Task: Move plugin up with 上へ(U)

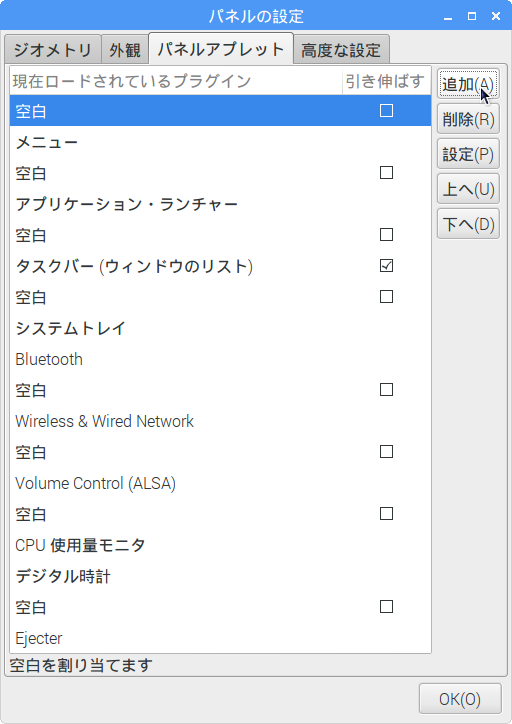Action: 468,189
